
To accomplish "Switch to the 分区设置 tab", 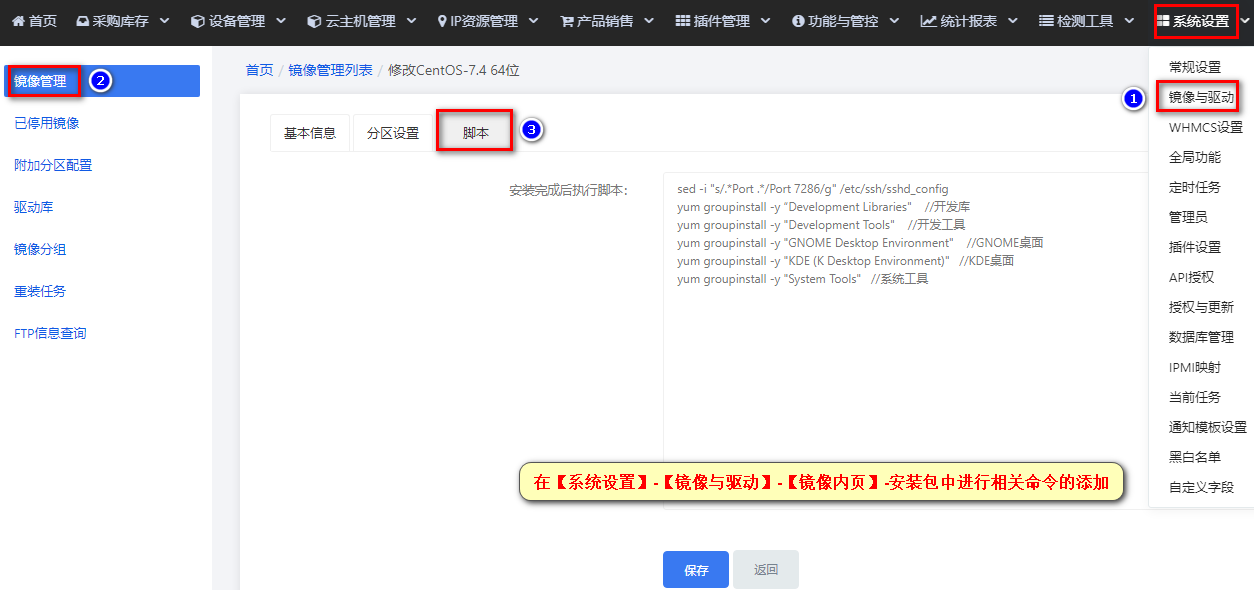I will point(393,133).
